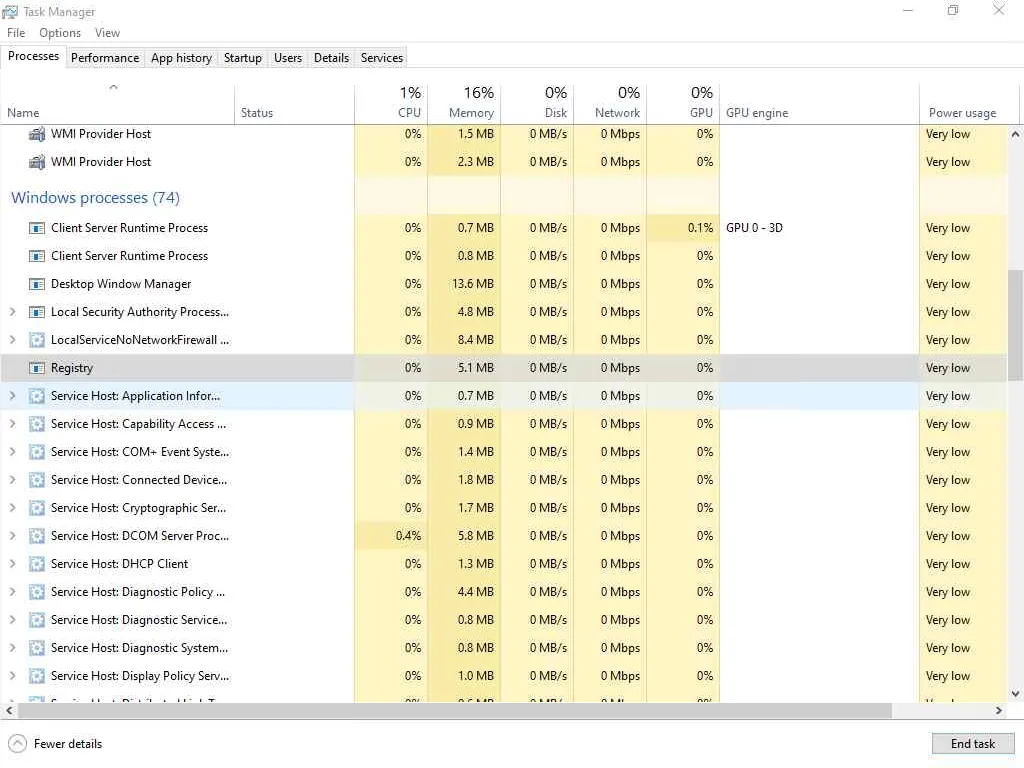Switch to the Performance tab
This screenshot has height=768, width=1024.
point(105,58)
